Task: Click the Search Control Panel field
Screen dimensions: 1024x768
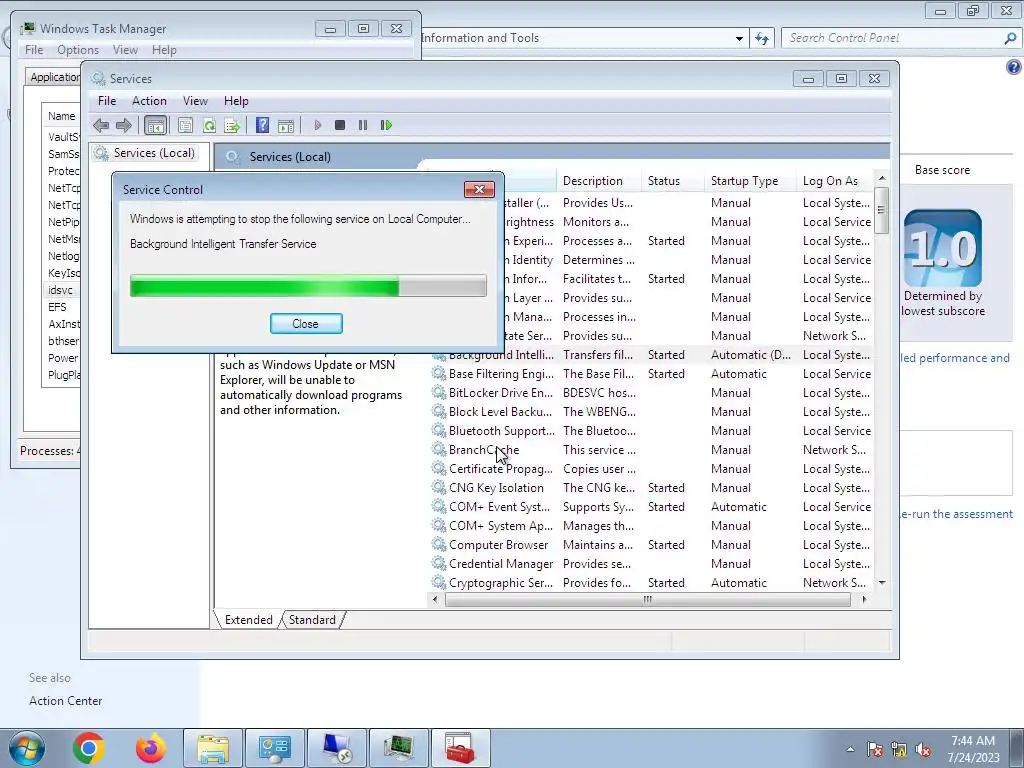Action: tap(895, 38)
